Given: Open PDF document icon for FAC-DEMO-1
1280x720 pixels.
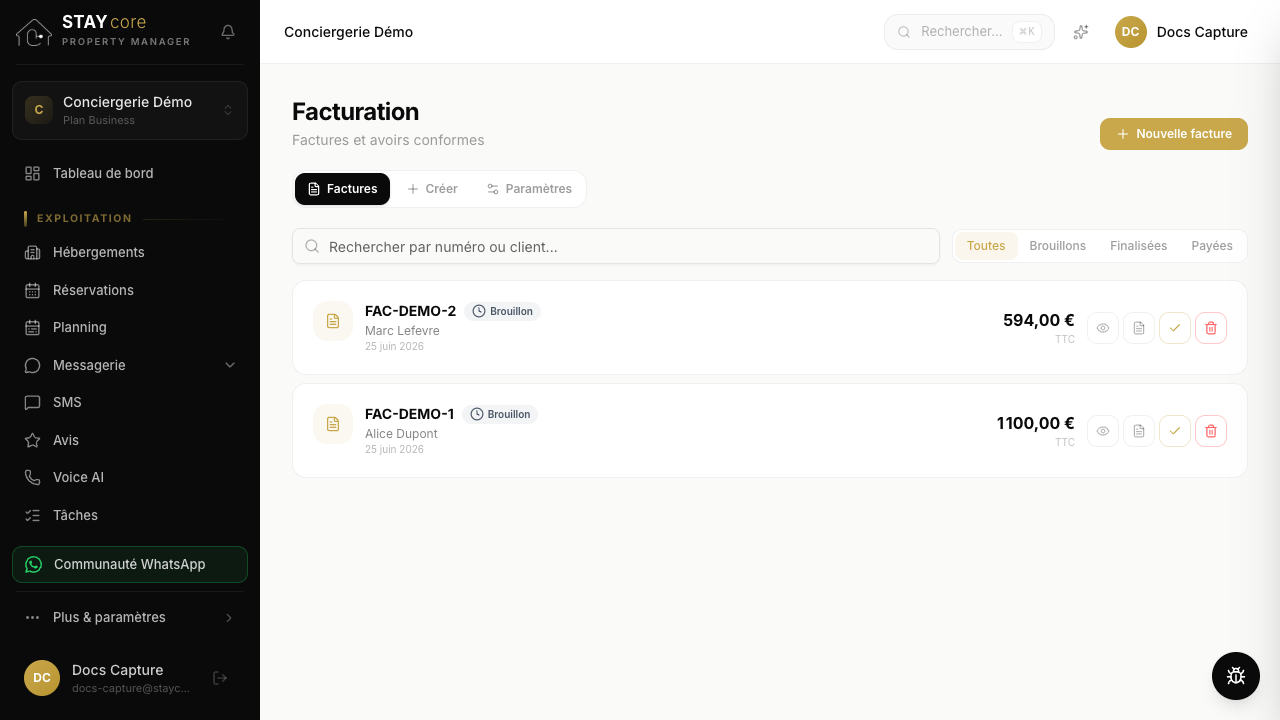Looking at the screenshot, I should point(1139,431).
